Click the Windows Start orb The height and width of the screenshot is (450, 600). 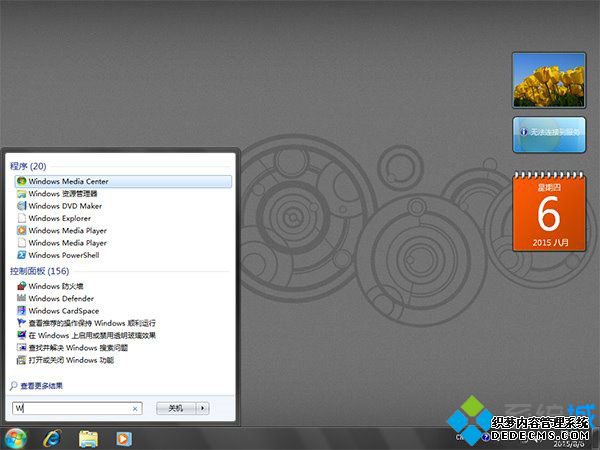coord(15,439)
